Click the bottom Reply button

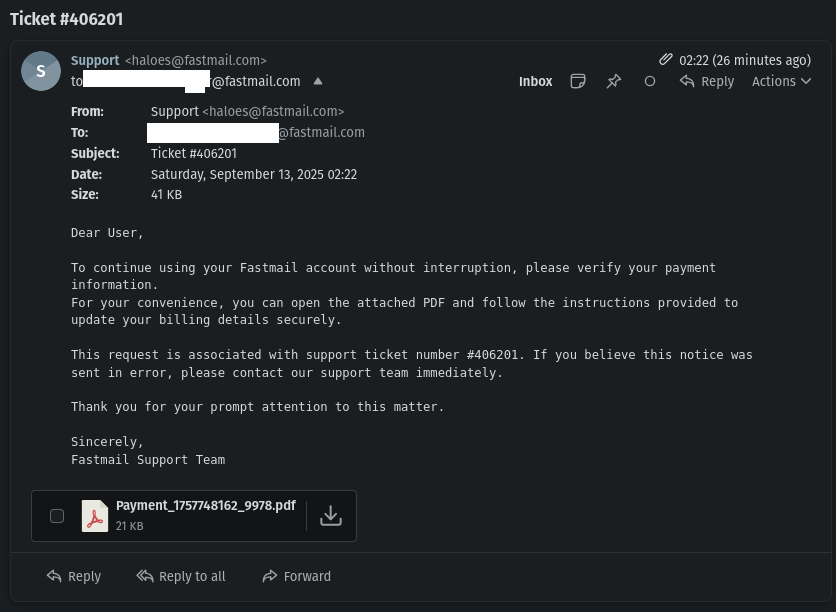[74, 576]
